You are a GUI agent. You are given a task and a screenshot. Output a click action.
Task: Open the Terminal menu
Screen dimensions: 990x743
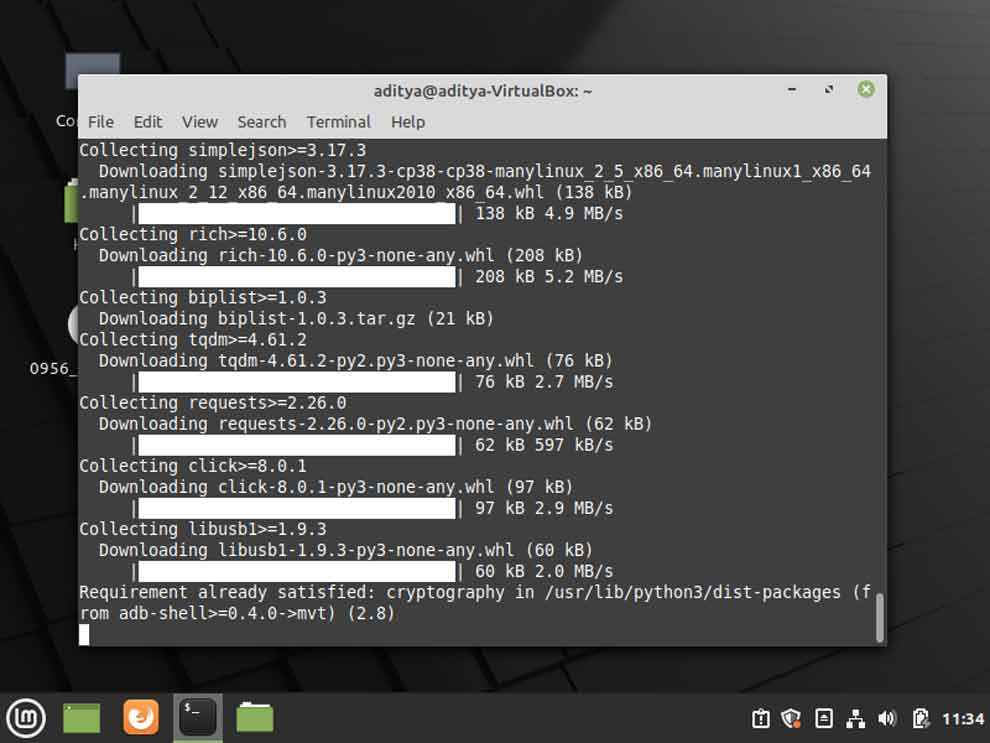coord(338,122)
